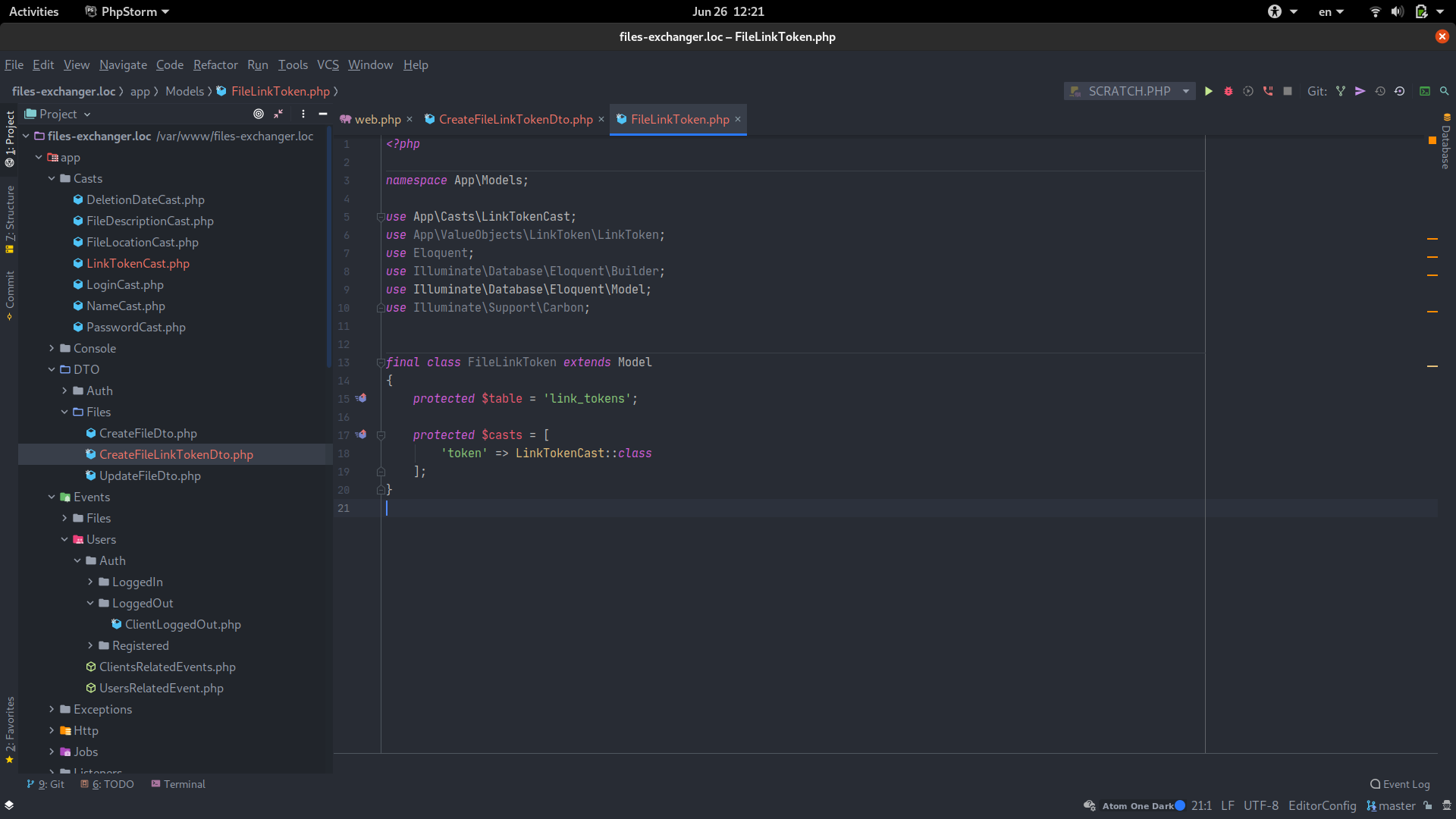Screen dimensions: 1456x819
Task: Expand the Jobs folder
Action: coord(52,752)
